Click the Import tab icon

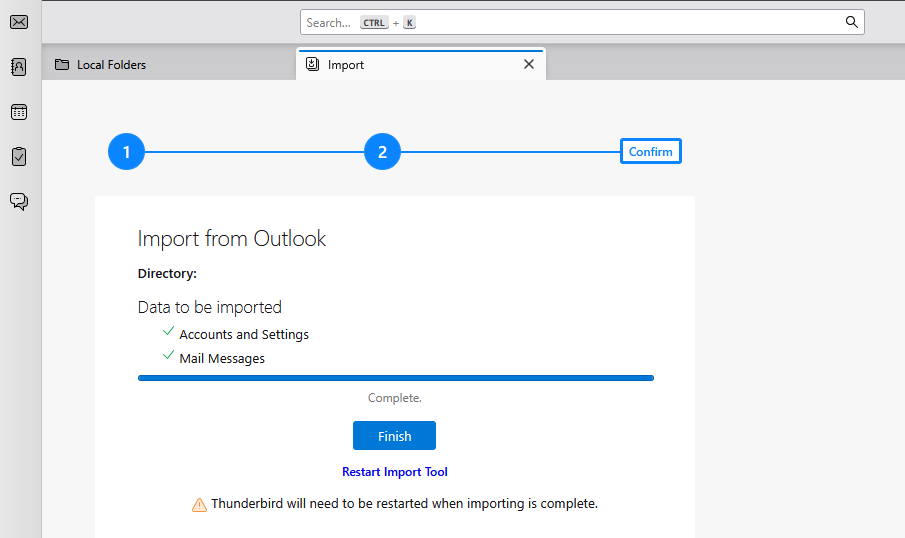coord(312,64)
